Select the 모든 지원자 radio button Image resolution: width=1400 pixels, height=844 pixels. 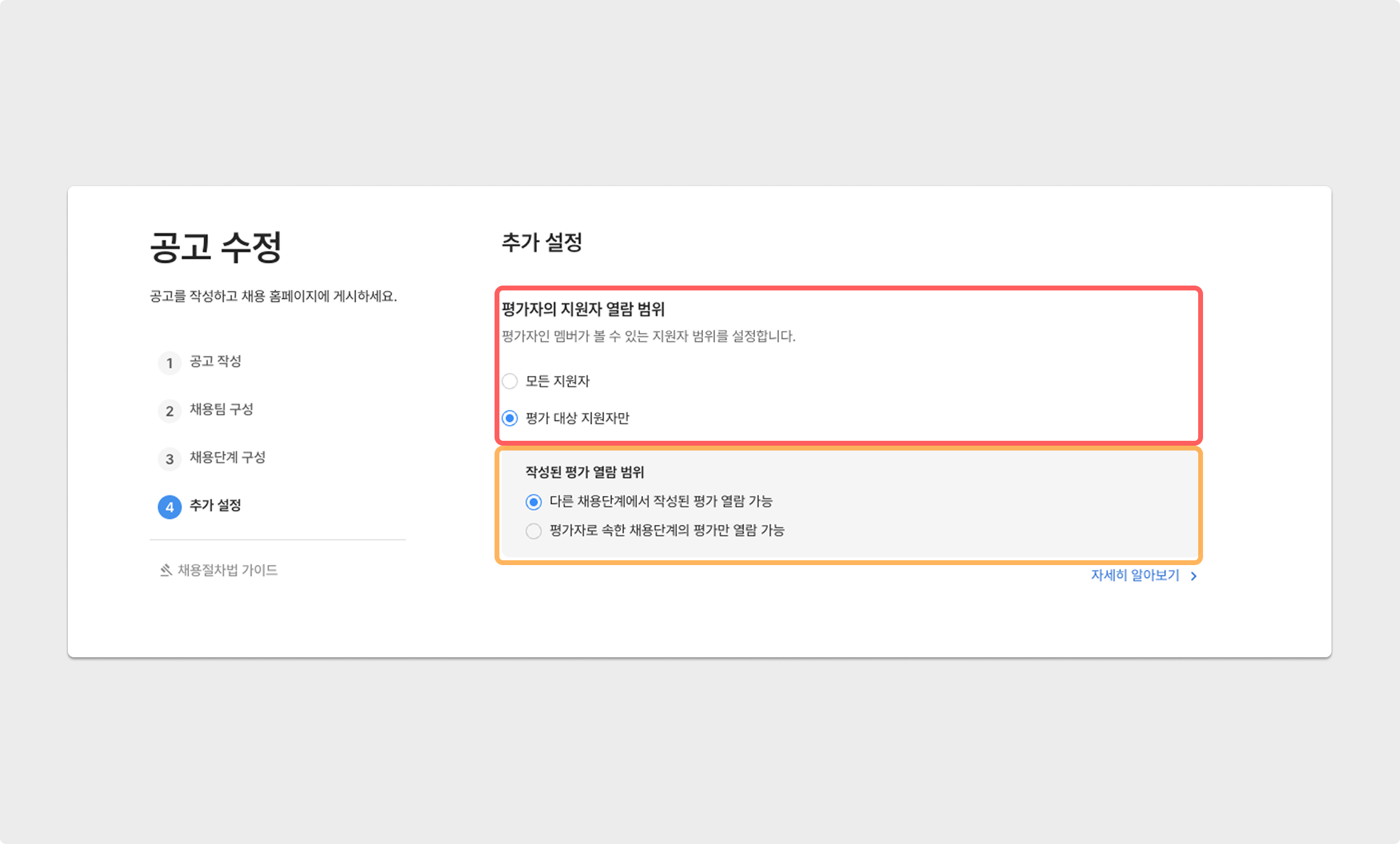[x=510, y=381]
